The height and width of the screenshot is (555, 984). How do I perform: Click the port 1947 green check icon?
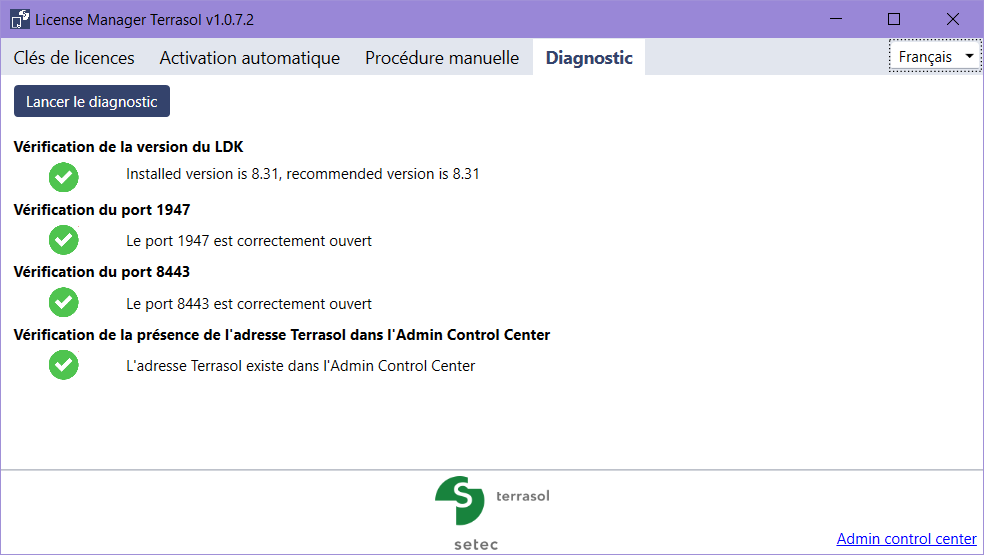tap(63, 240)
